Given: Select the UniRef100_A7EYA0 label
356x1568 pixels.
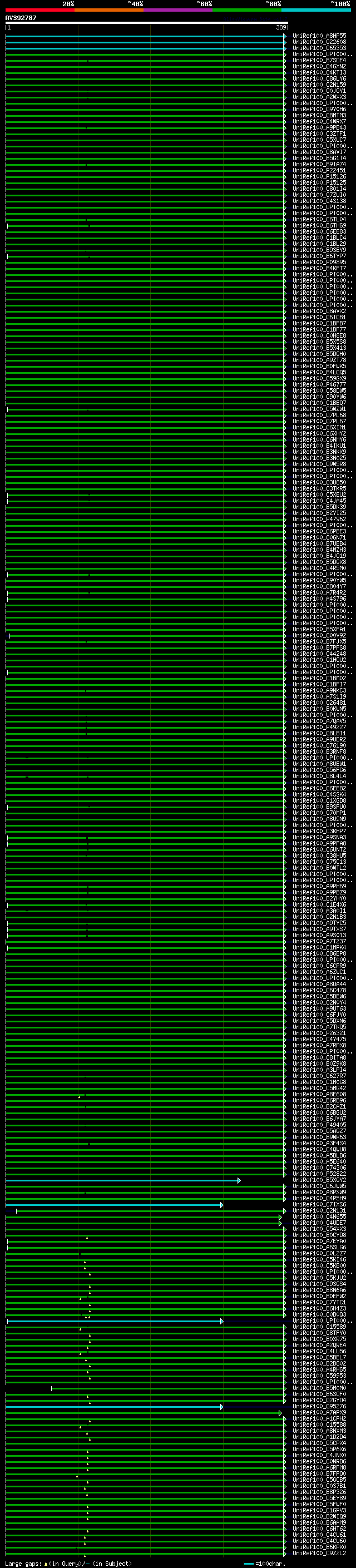Looking at the screenshot, I should pyautogui.click(x=319, y=1241).
